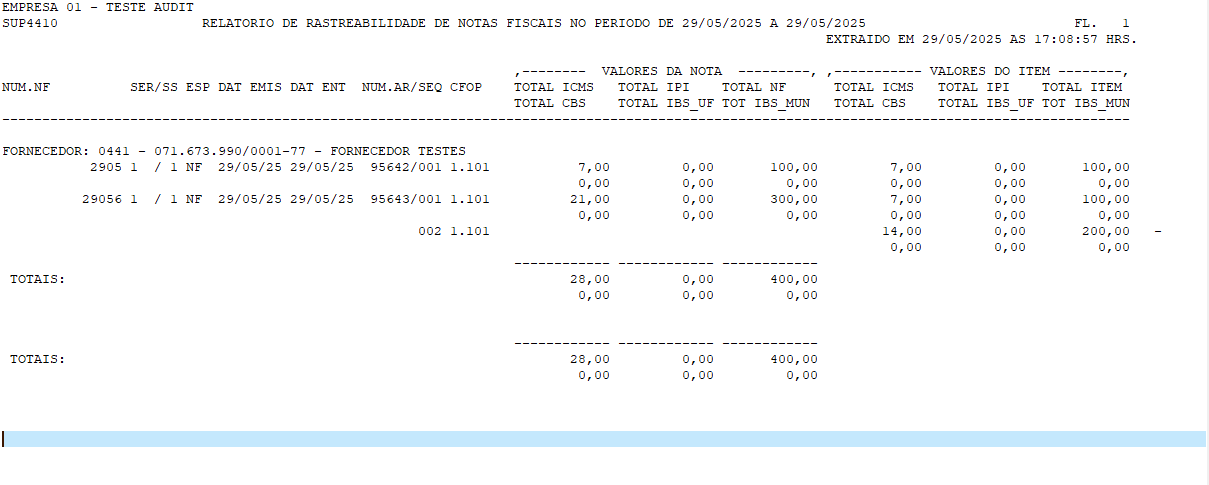The image size is (1209, 485).
Task: Click 'TOTAL CBS' under VALORES DA NOTA
Action: coord(550,104)
